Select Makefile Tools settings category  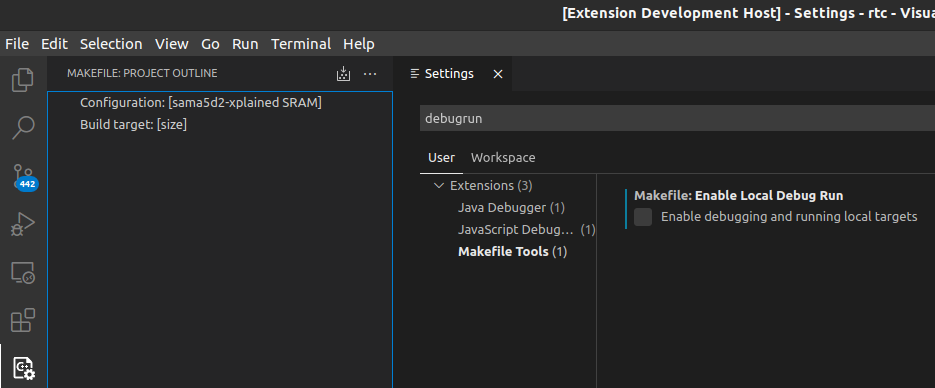(512, 252)
